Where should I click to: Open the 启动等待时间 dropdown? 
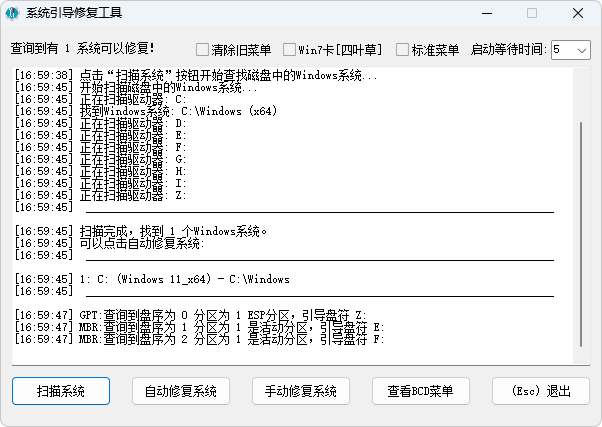pos(569,49)
